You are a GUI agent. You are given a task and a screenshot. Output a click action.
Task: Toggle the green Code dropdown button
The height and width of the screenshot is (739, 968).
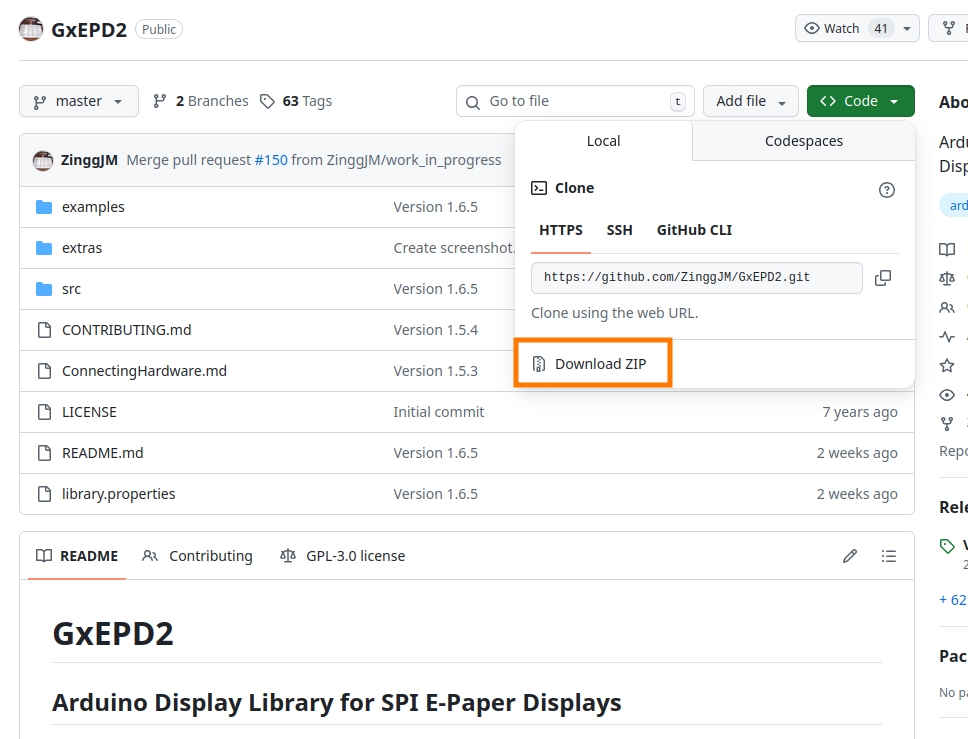[x=860, y=101]
